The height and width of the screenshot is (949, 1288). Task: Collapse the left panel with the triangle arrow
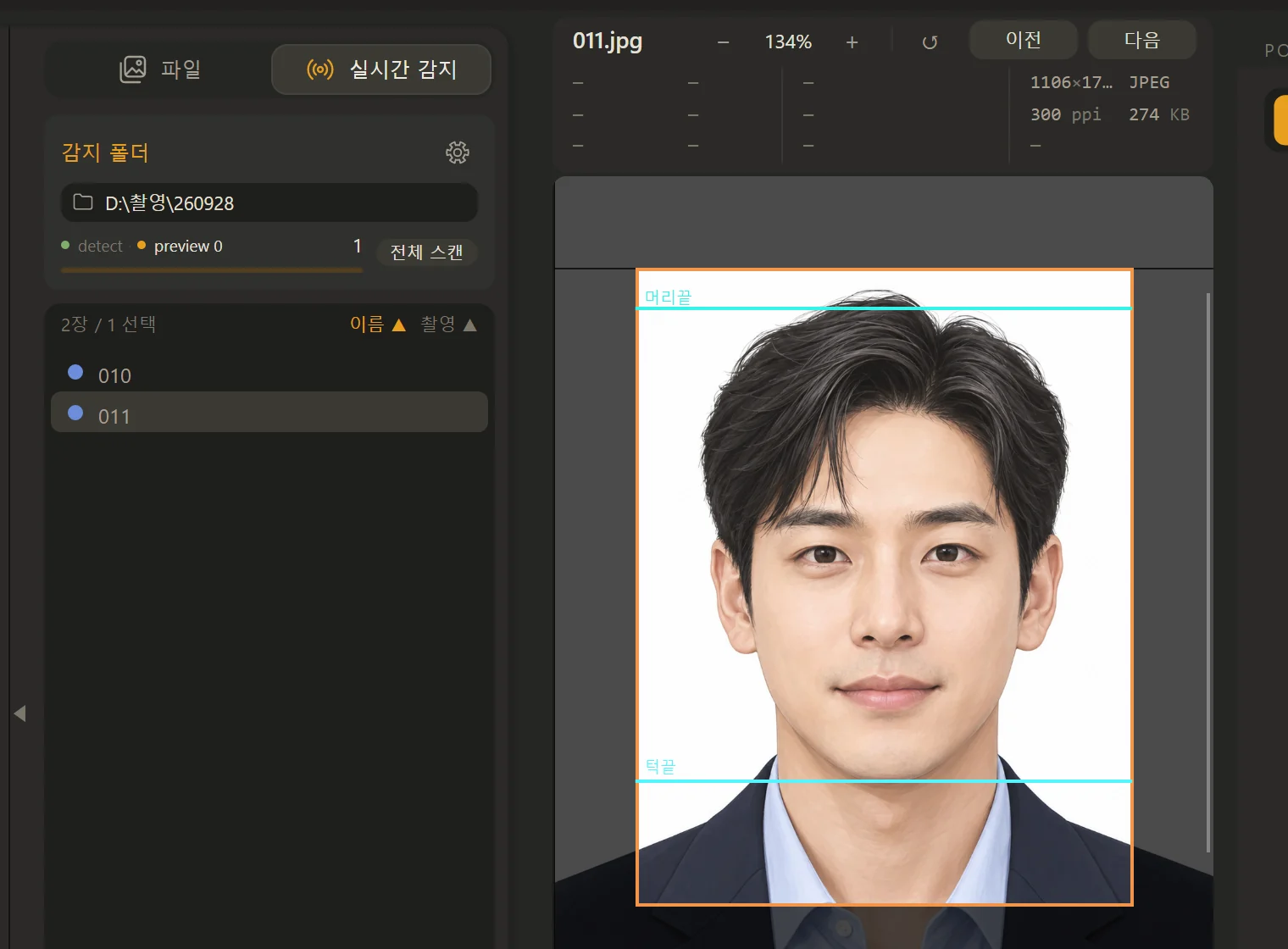pos(19,713)
